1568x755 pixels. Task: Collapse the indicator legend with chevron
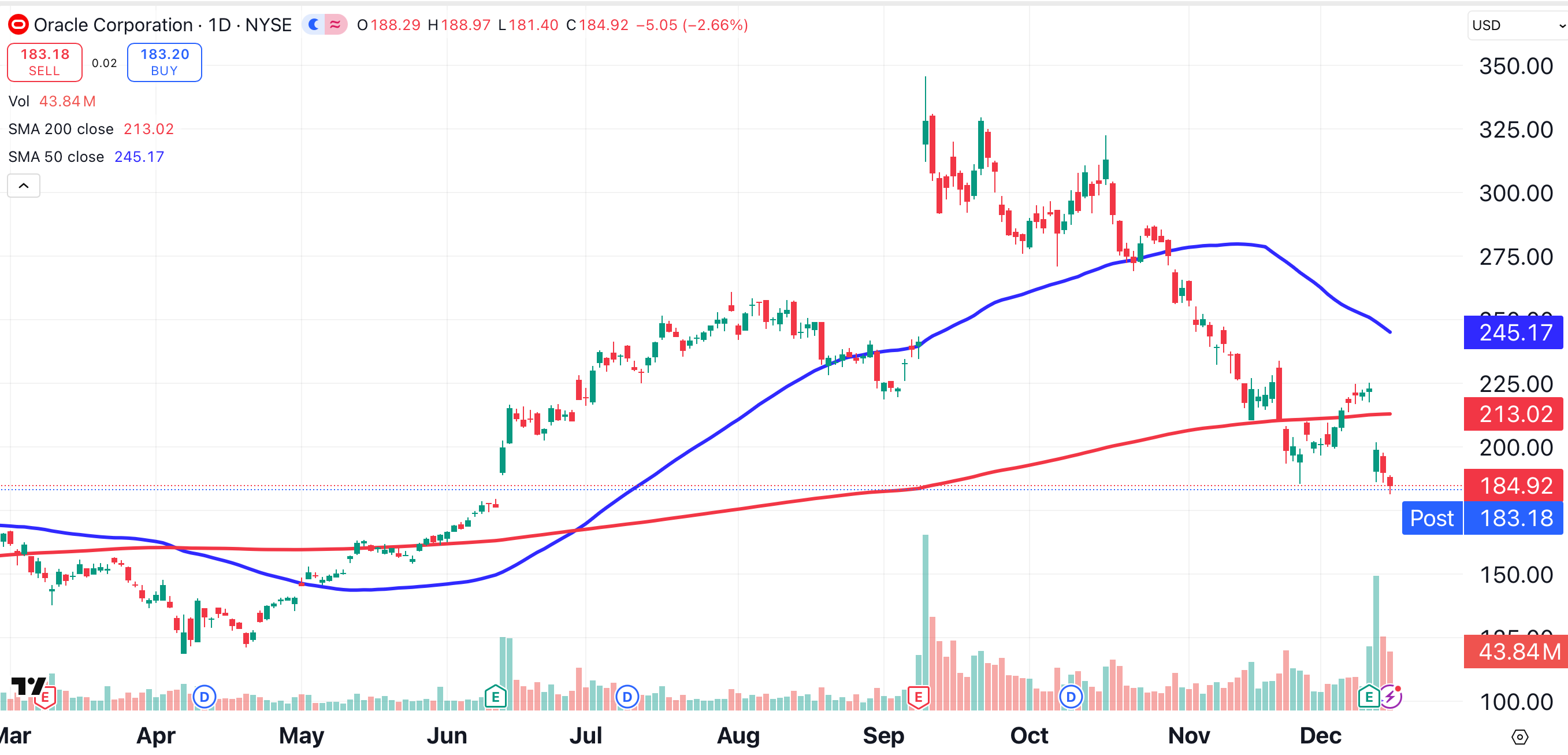24,186
